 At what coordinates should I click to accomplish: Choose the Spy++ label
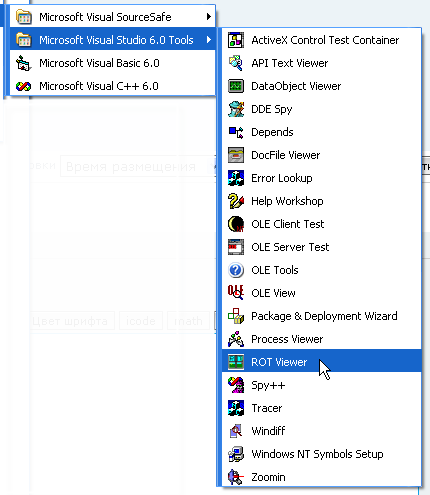pos(268,385)
